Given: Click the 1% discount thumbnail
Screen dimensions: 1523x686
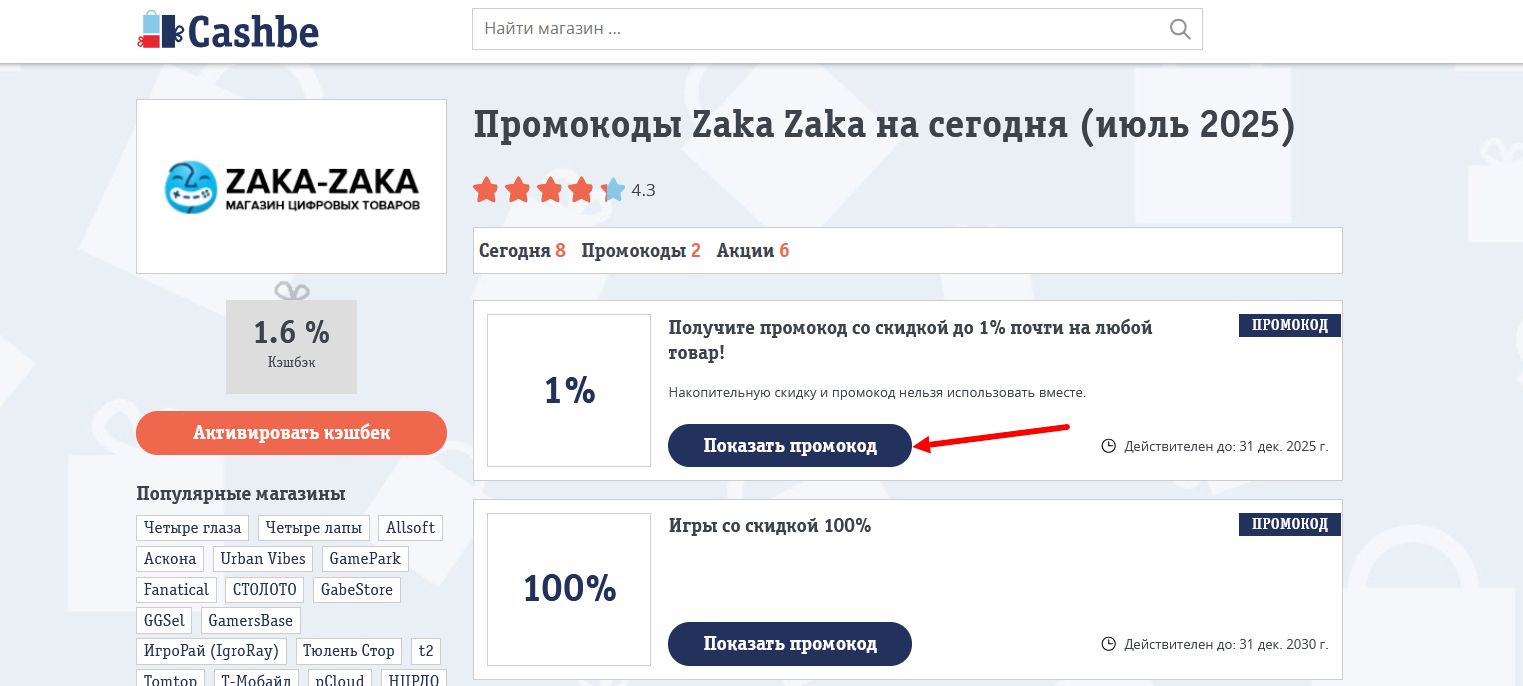Looking at the screenshot, I should coord(569,390).
